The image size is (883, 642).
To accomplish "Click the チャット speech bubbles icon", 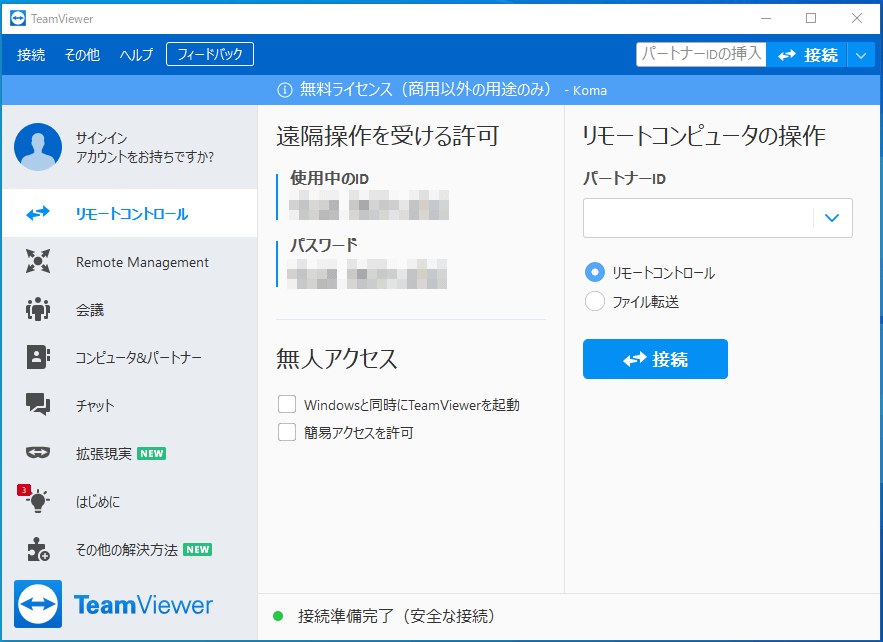I will (38, 404).
